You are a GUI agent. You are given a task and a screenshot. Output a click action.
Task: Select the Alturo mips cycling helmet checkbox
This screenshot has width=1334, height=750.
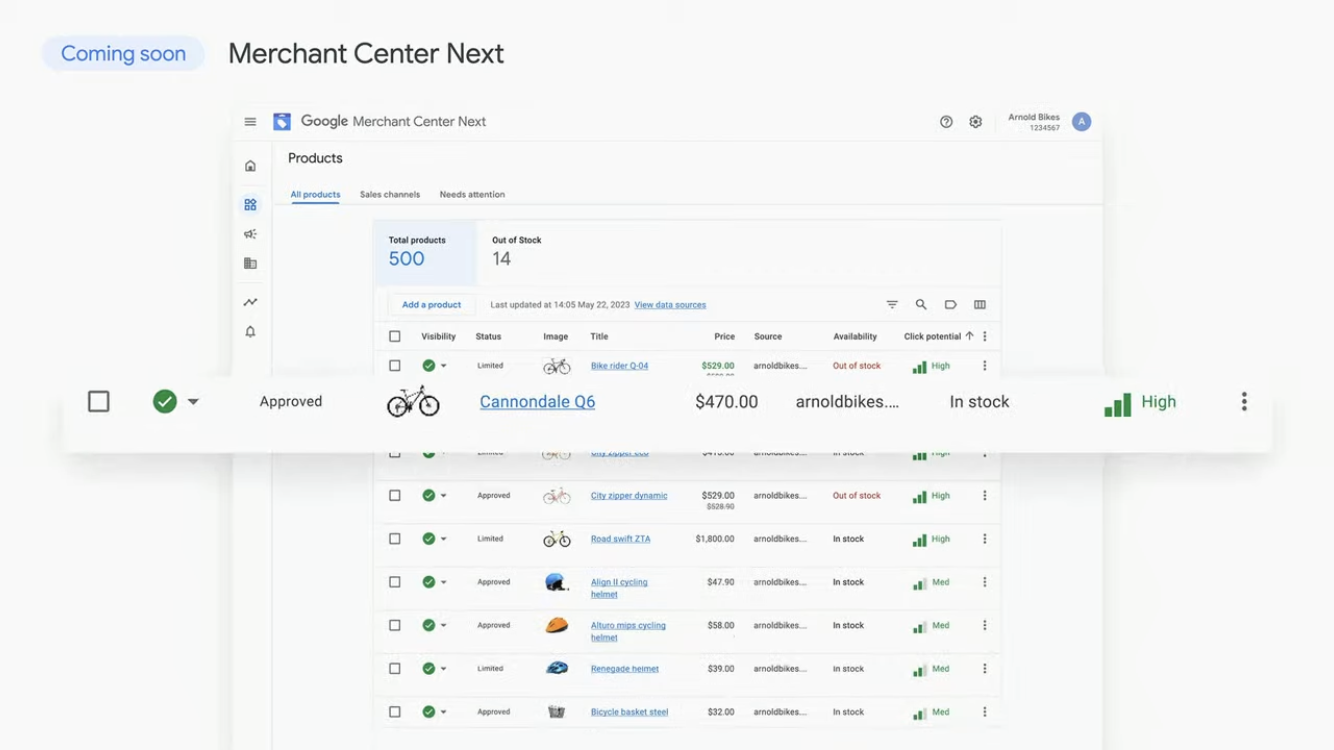tap(395, 626)
